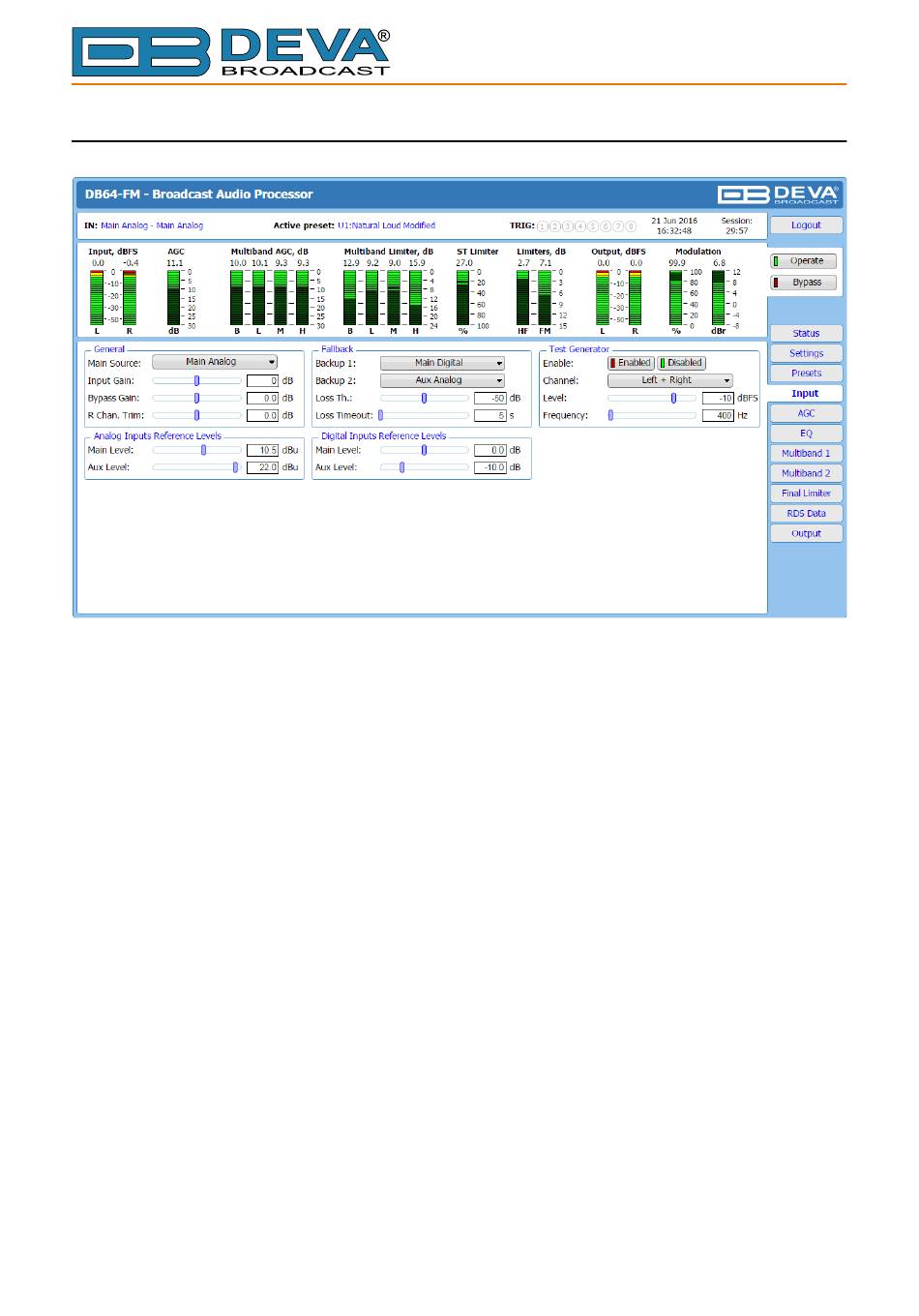Click the Main Analog - Main Analog input link
This screenshot has width=919, height=1316.
point(152,225)
